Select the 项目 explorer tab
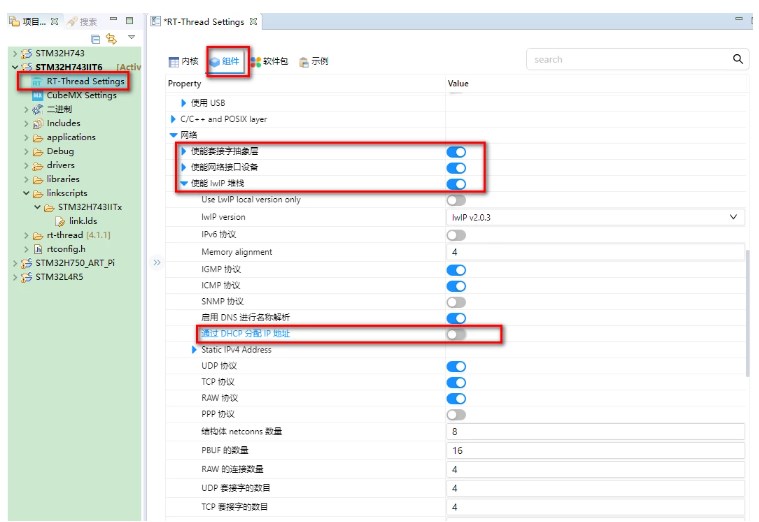The image size is (759, 522). 34,21
